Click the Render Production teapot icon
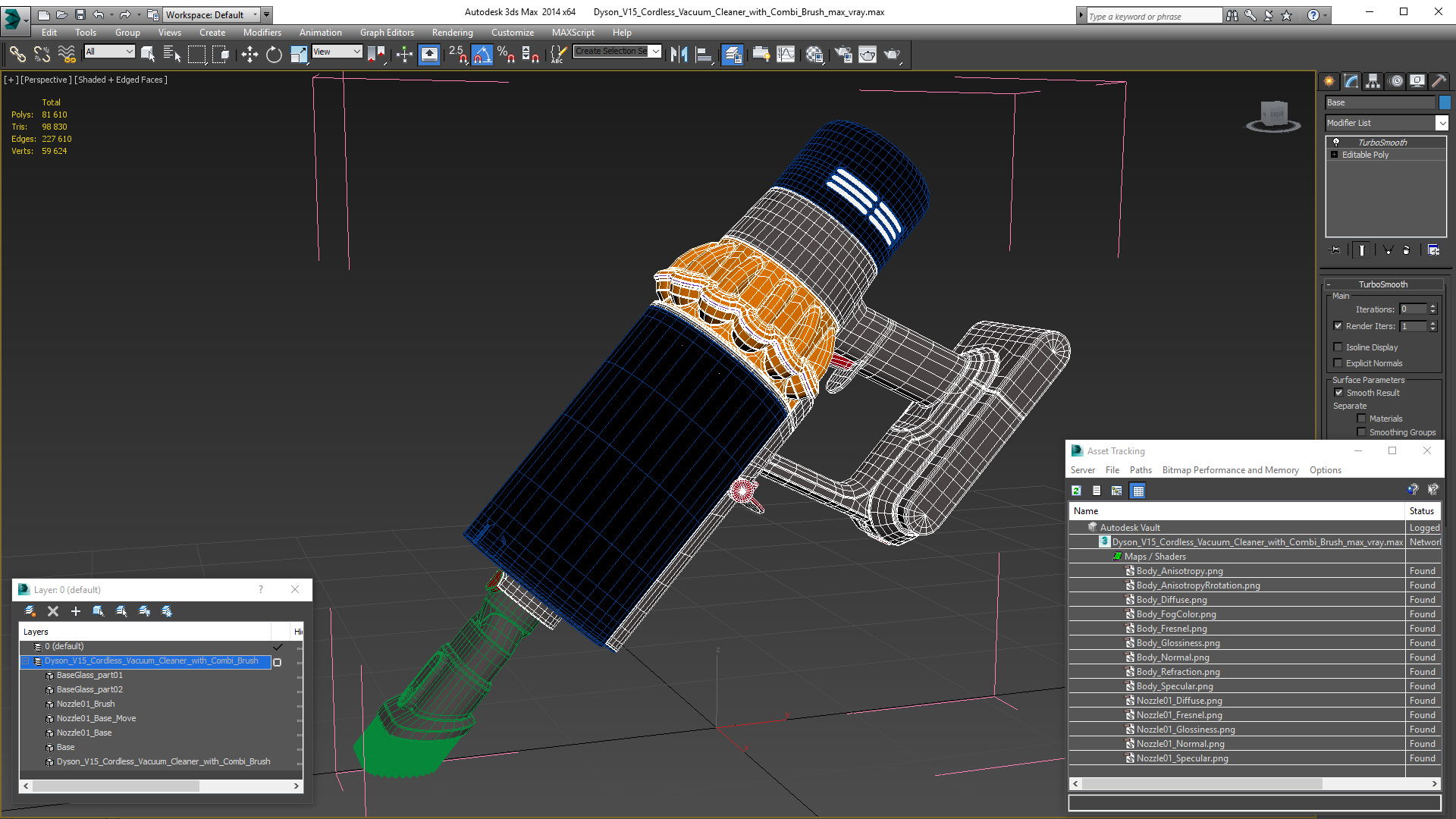 point(893,54)
